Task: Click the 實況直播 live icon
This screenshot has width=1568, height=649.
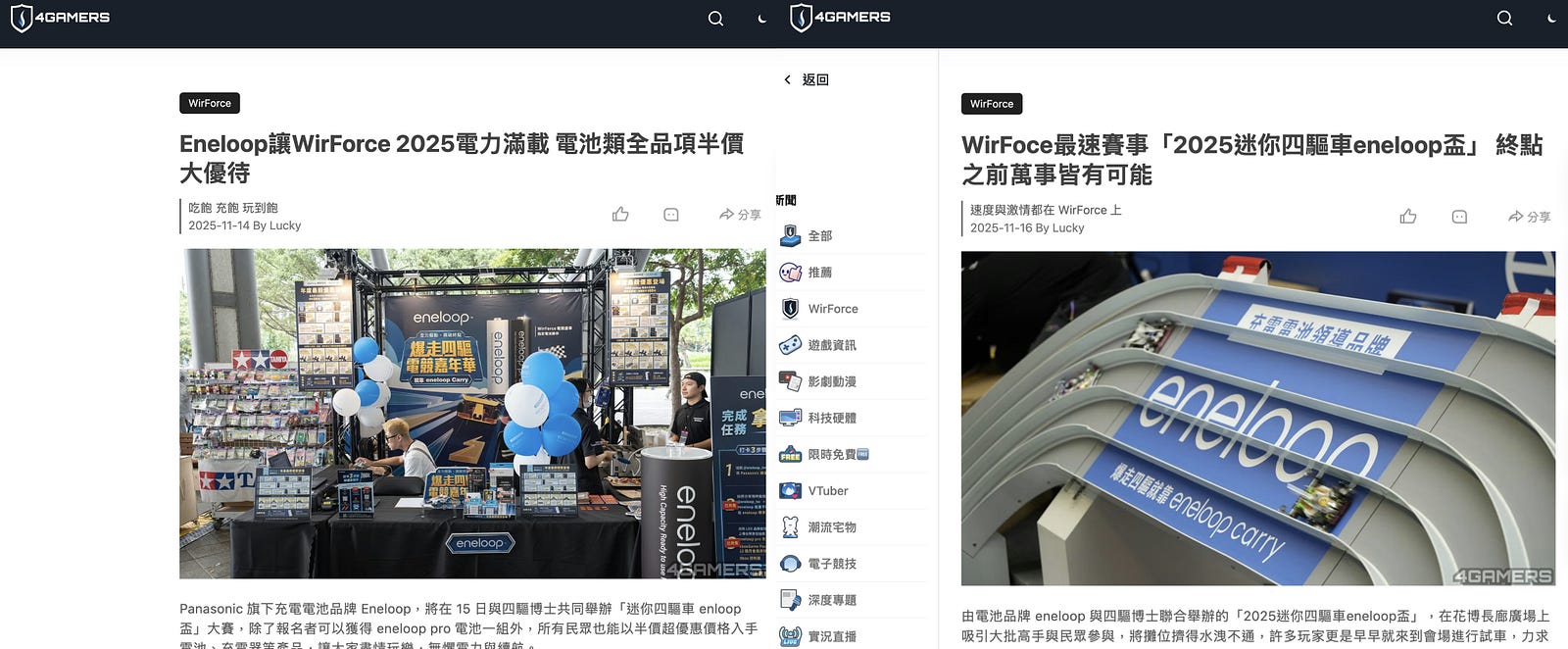Action: [x=790, y=636]
